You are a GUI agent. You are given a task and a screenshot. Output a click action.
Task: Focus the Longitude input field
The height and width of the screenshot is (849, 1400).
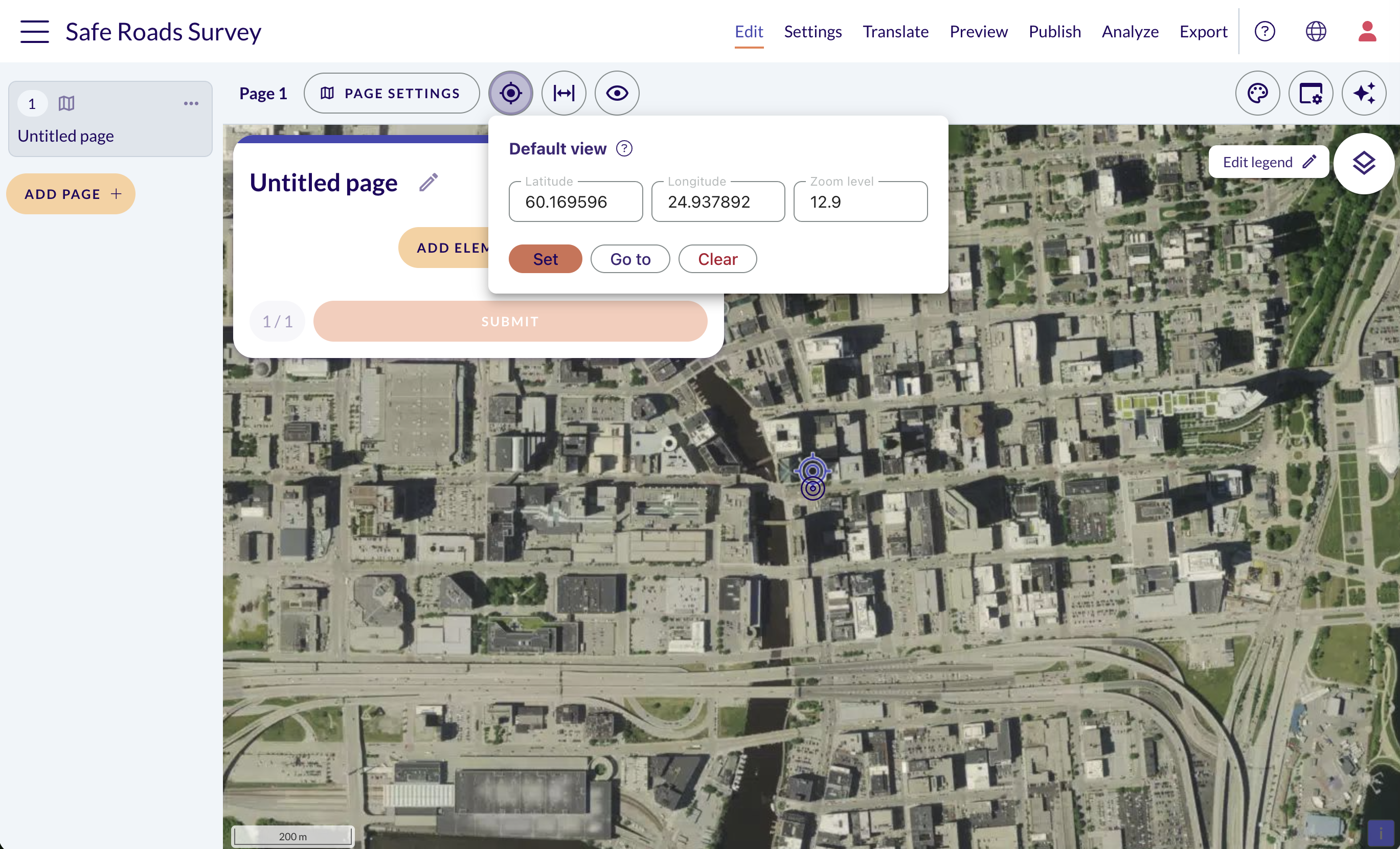718,202
